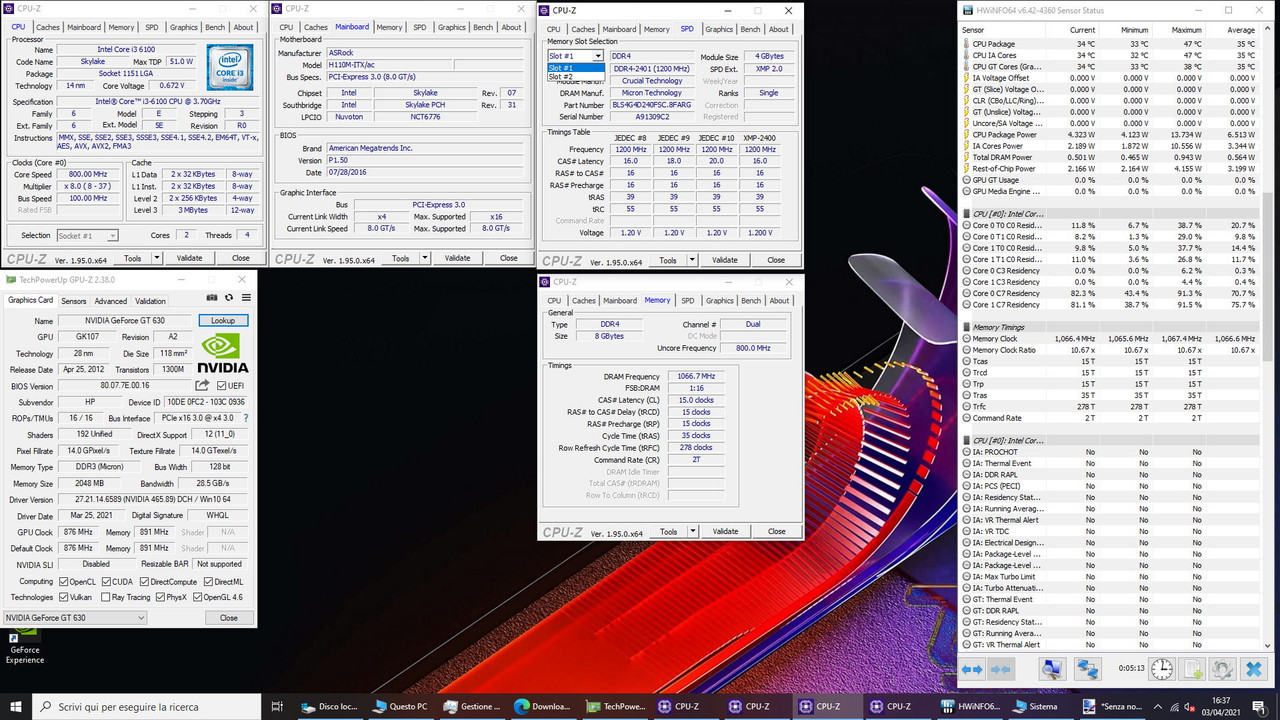This screenshot has height=720, width=1280.
Task: Open HWiNFO sensor settings gear icon
Action: 1222,669
